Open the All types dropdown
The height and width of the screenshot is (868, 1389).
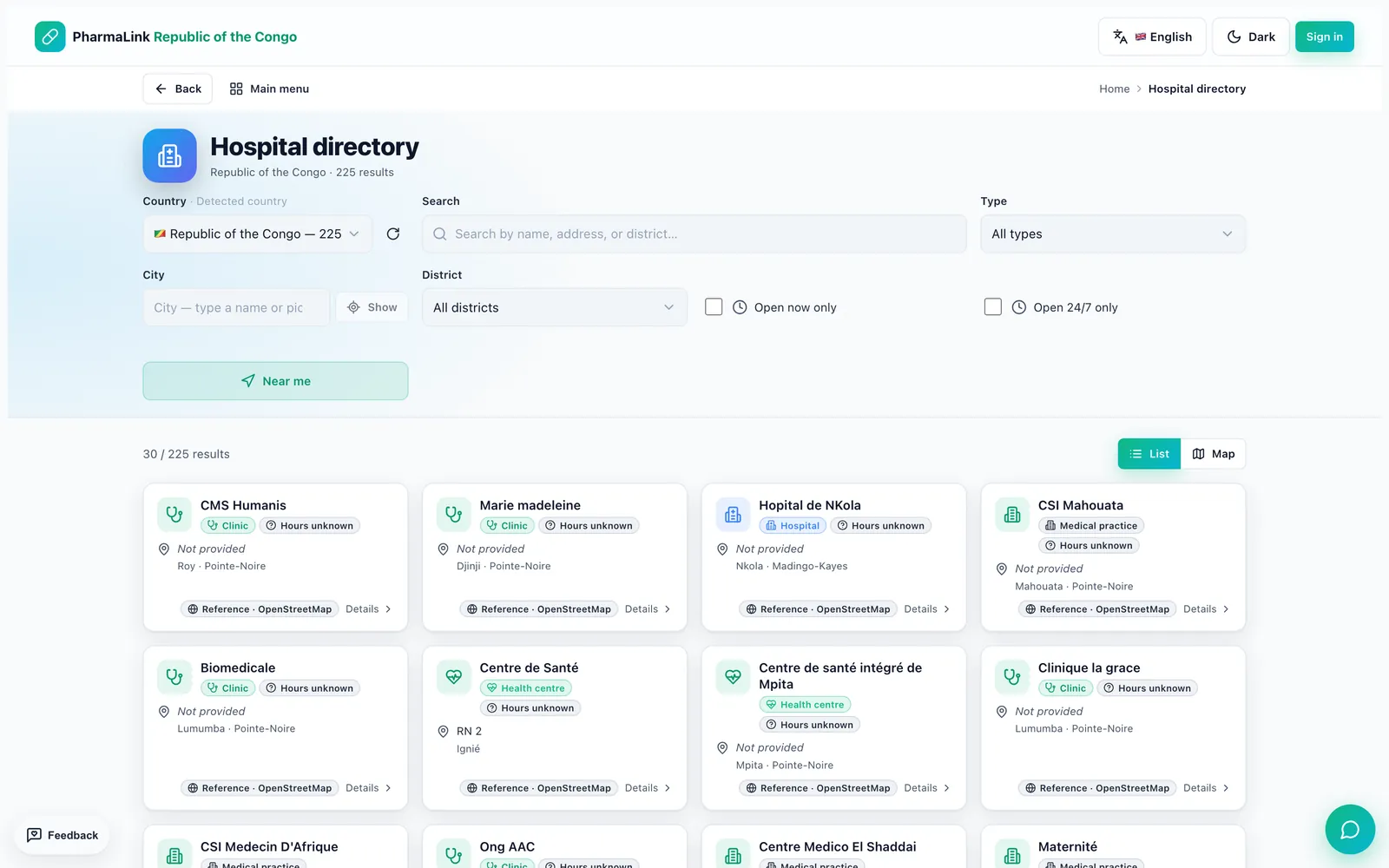click(x=1113, y=233)
